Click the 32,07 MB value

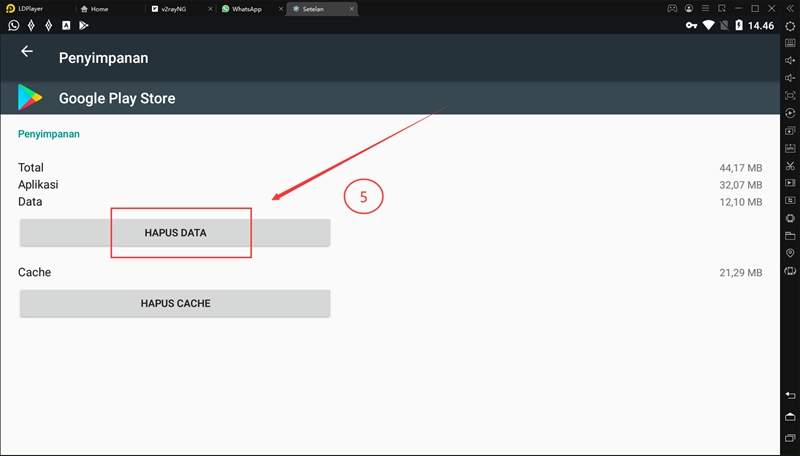point(740,185)
